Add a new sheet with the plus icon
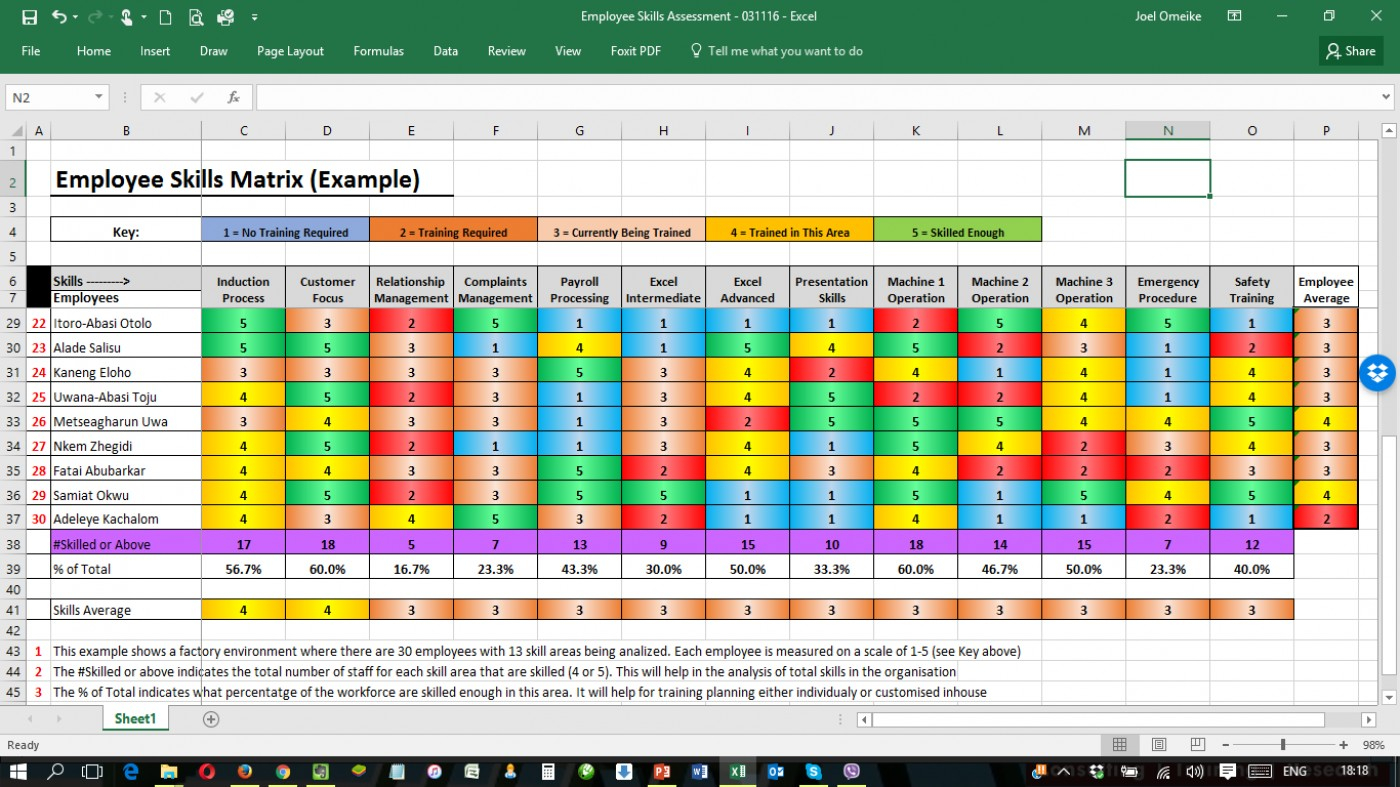Screen dimensions: 1400x787 tap(211, 719)
